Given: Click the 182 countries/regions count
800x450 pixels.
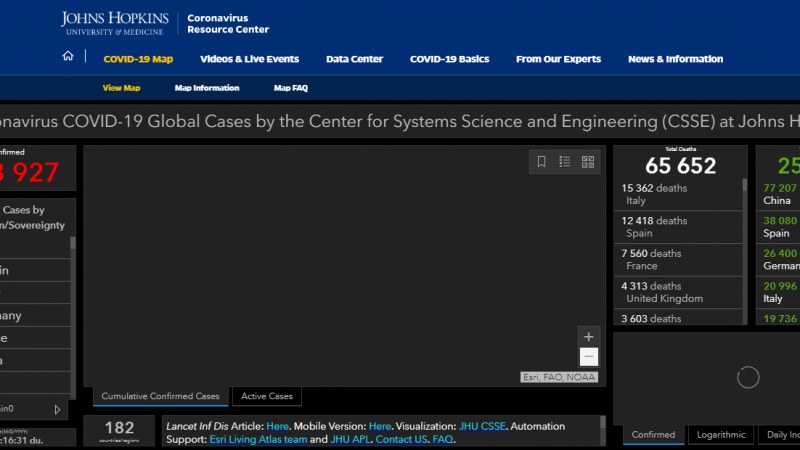Looking at the screenshot, I should coord(119,428).
